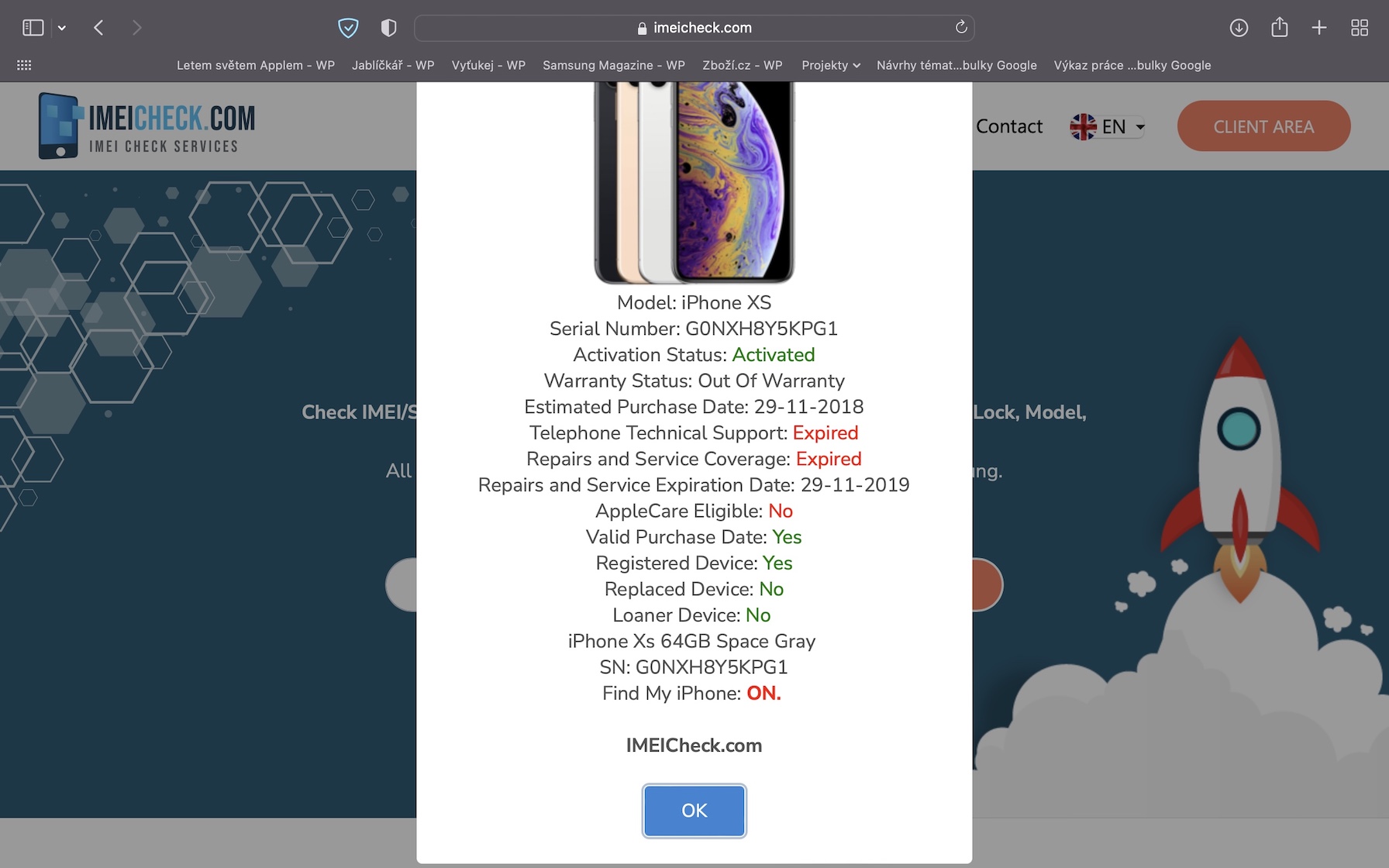
Task: Open the Jablíčkář - WP bookmark
Action: (393, 65)
